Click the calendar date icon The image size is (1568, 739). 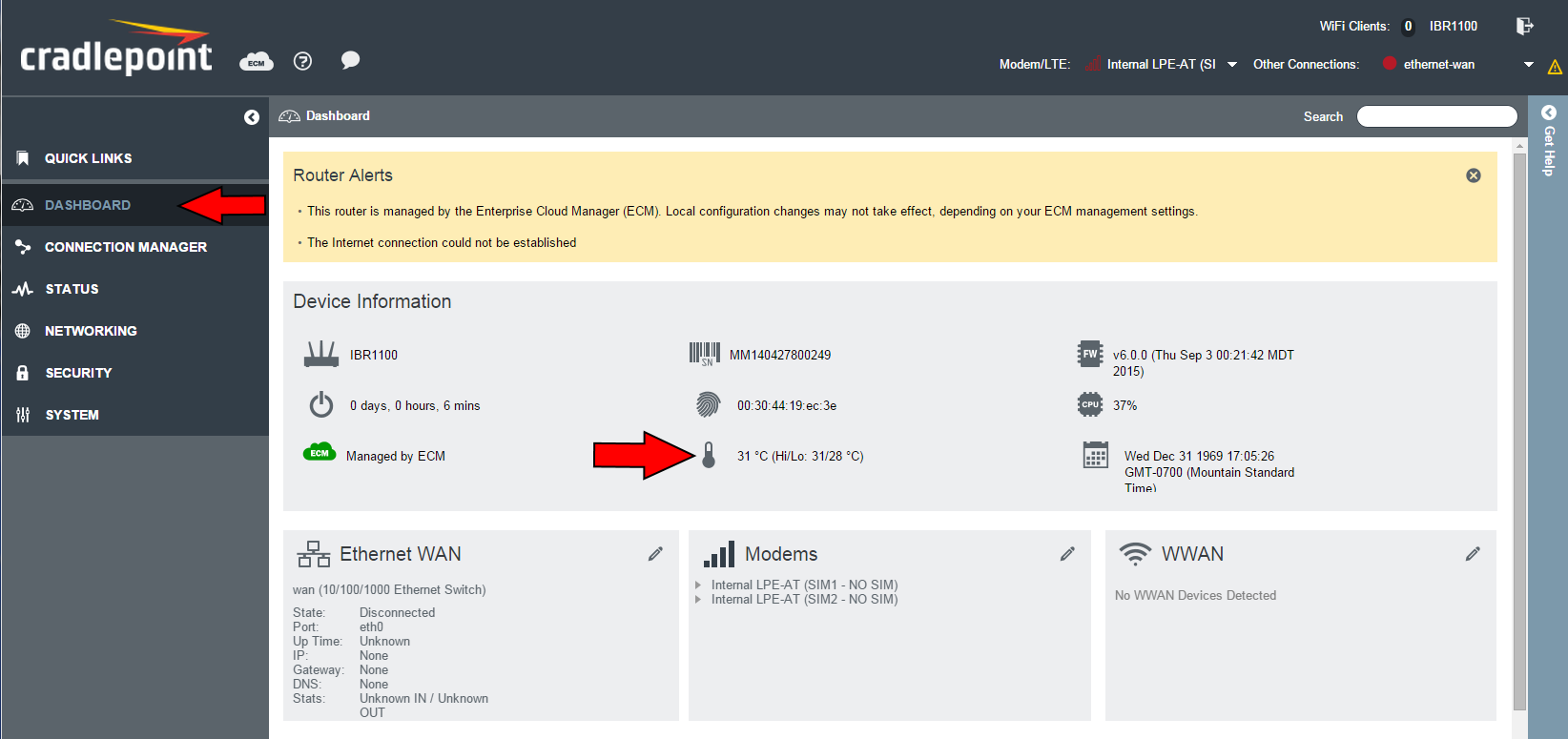pos(1096,455)
